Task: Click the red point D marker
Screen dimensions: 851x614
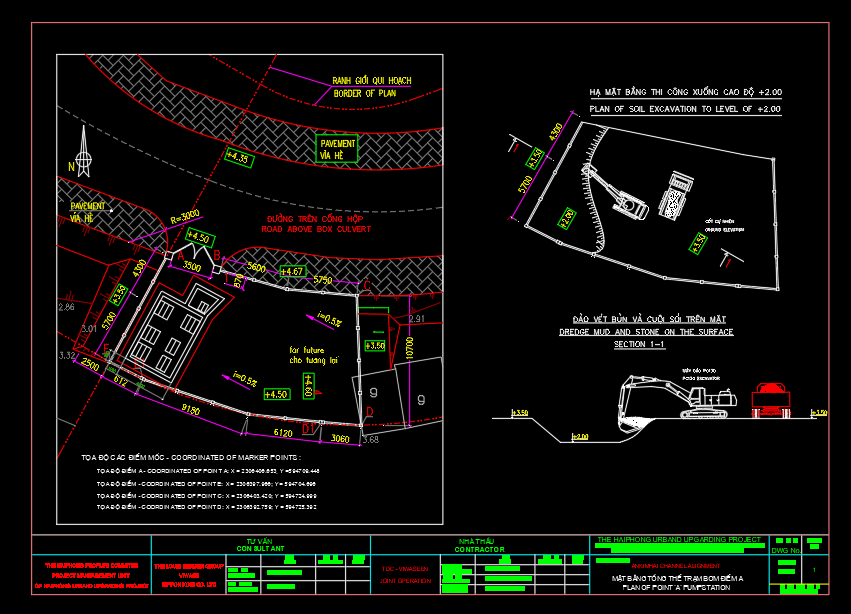Action: point(370,410)
